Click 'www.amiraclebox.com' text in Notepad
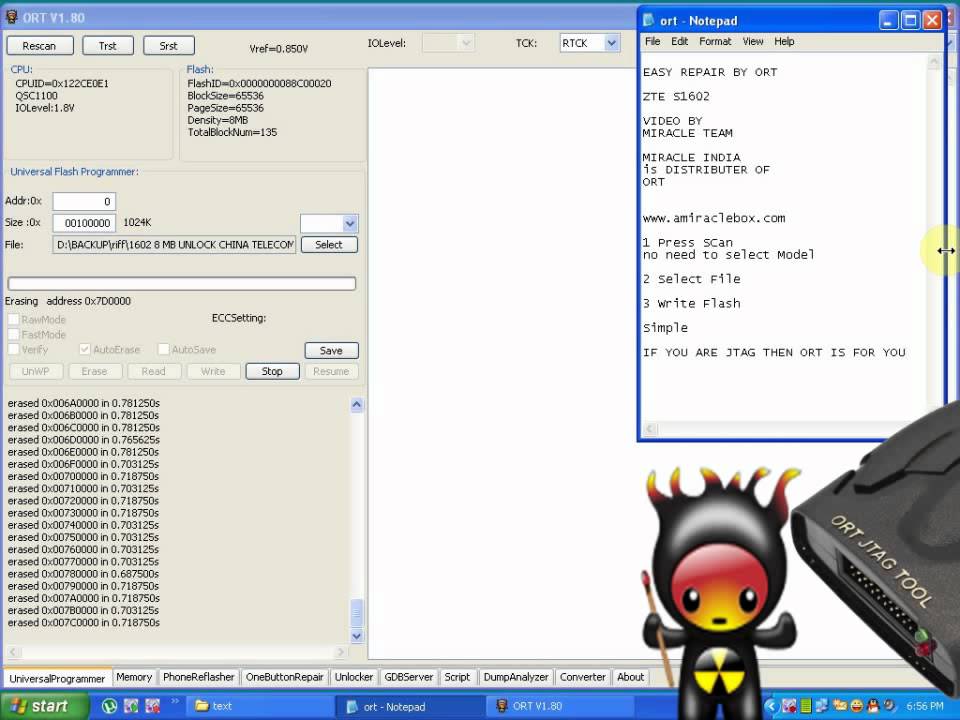Viewport: 960px width, 720px height. point(714,218)
